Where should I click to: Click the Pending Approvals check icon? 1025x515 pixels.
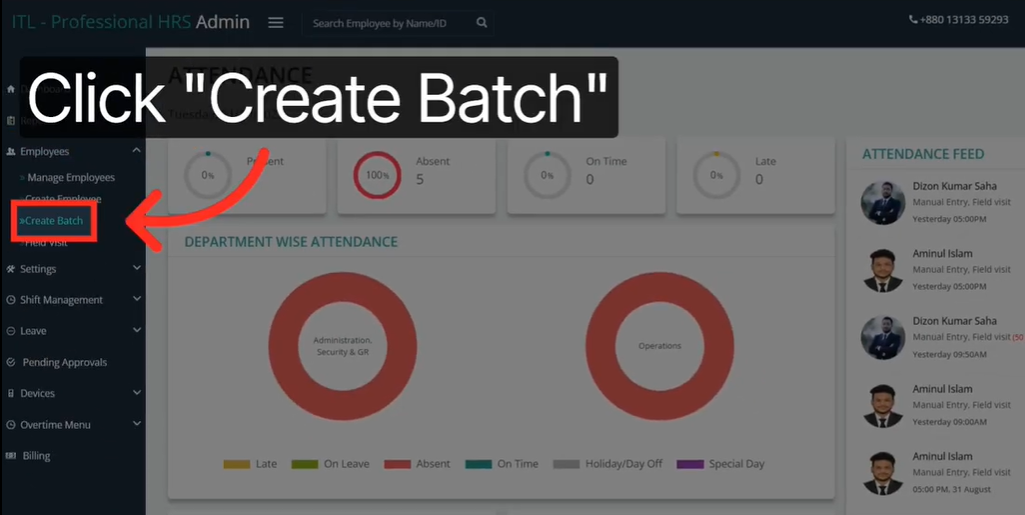pos(11,362)
